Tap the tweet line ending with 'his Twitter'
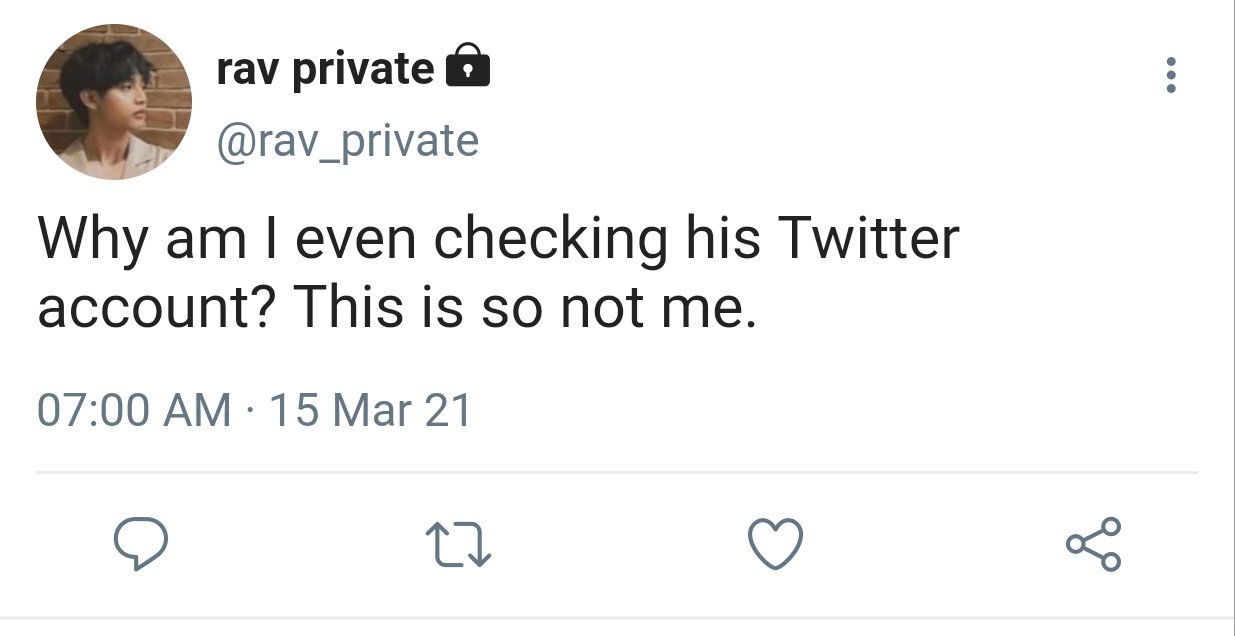 (498, 241)
